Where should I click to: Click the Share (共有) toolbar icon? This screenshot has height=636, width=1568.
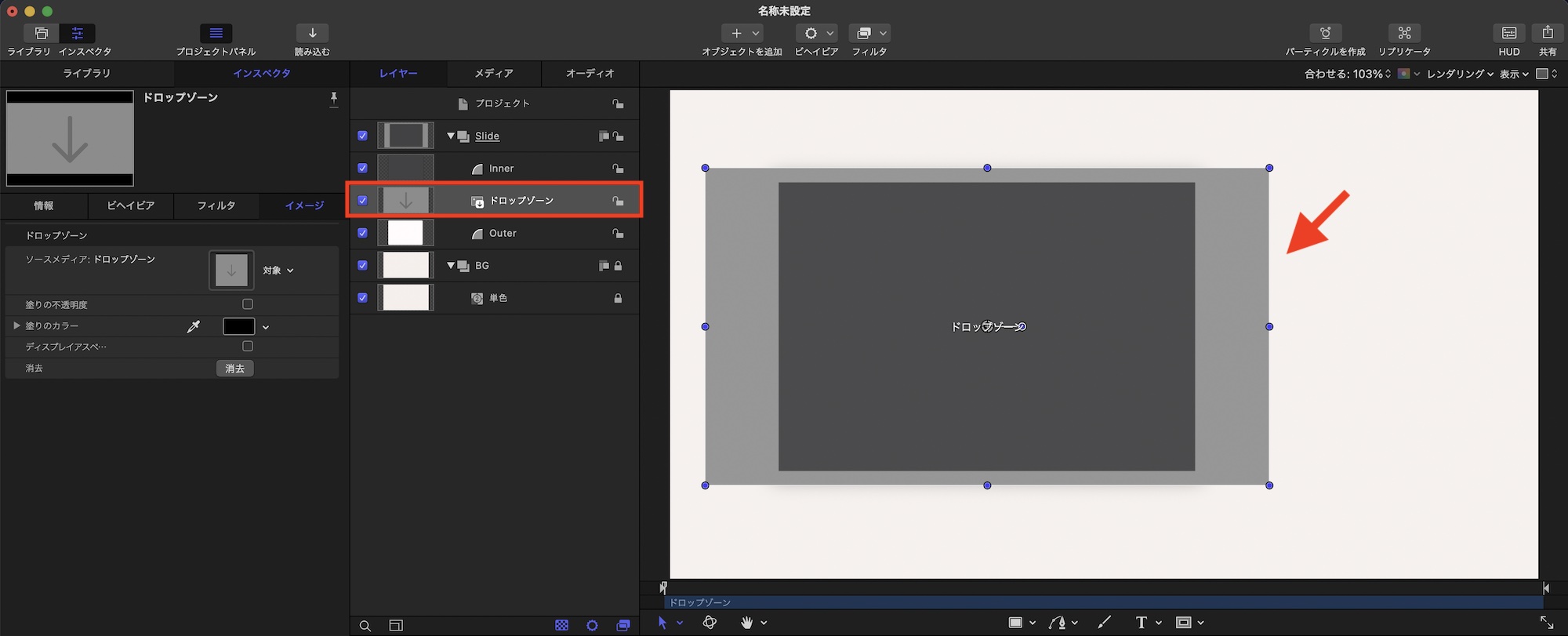(x=1547, y=33)
